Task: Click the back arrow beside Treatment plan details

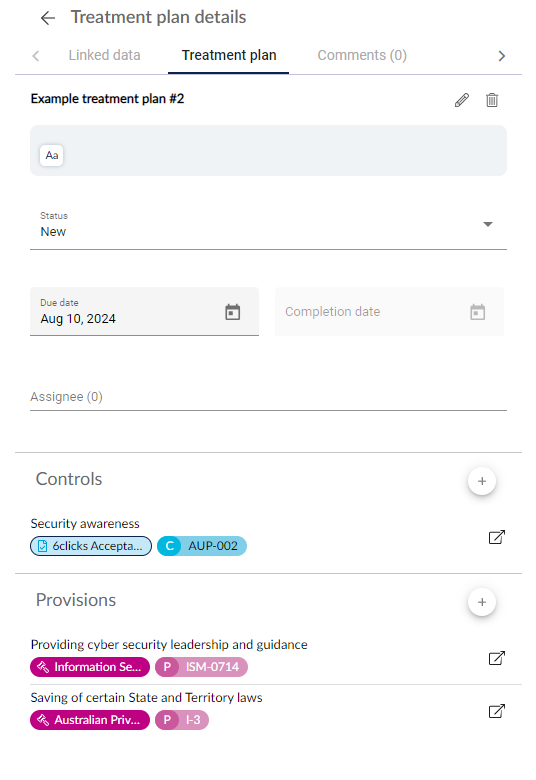Action: [x=48, y=18]
